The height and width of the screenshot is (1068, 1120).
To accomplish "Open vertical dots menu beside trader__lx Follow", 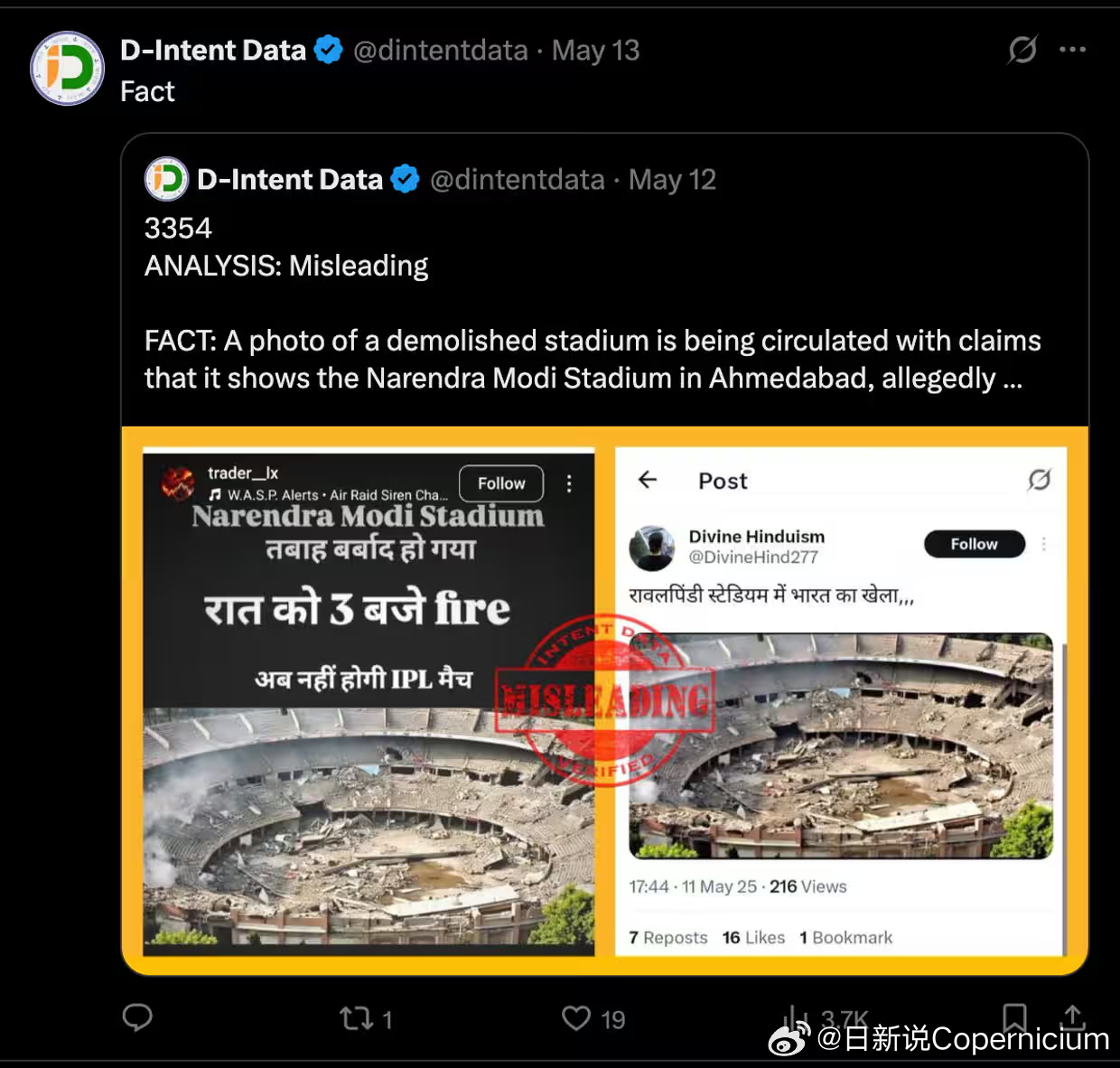I will pos(569,483).
